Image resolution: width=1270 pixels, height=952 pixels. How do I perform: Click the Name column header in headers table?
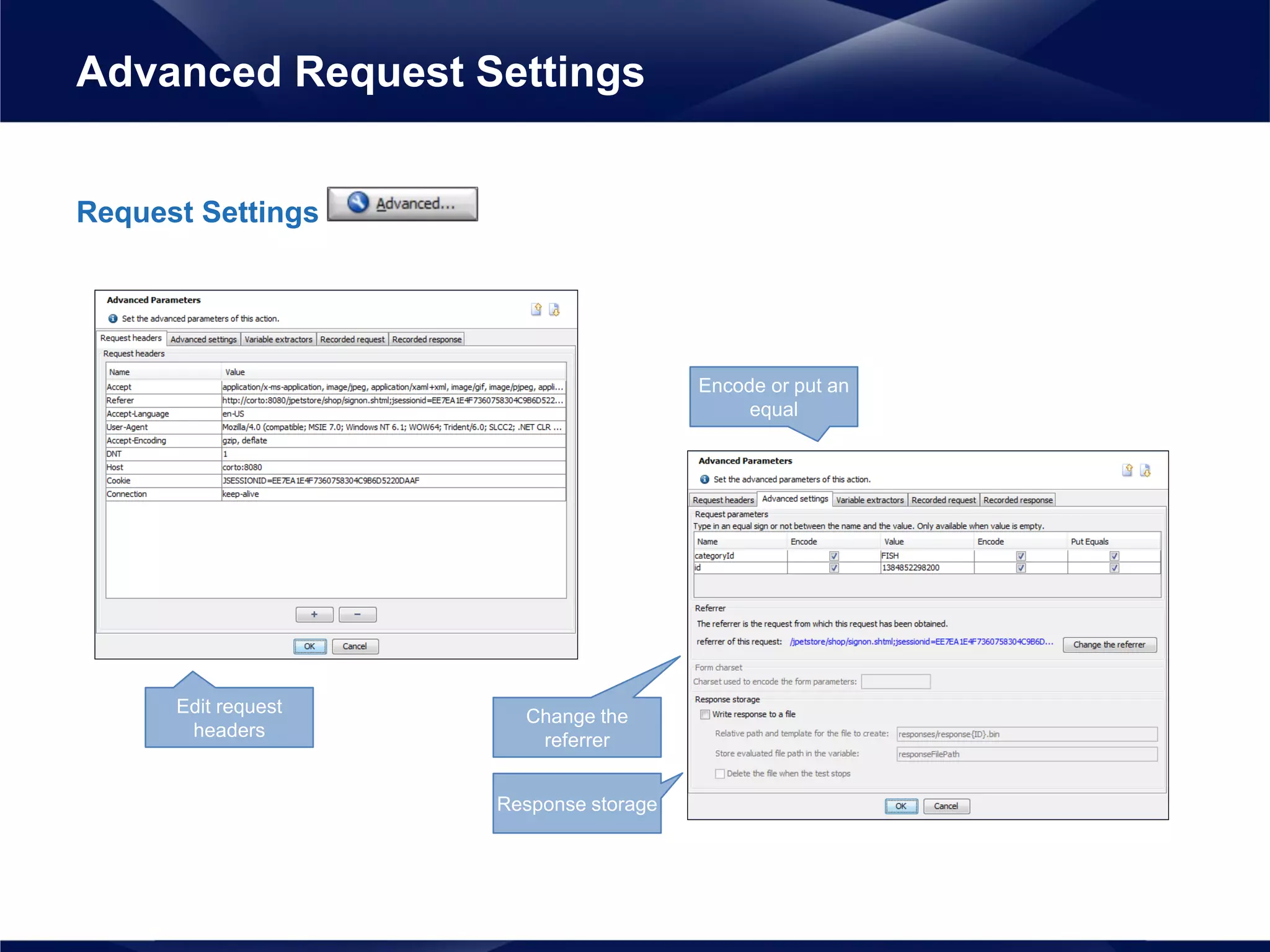point(164,372)
